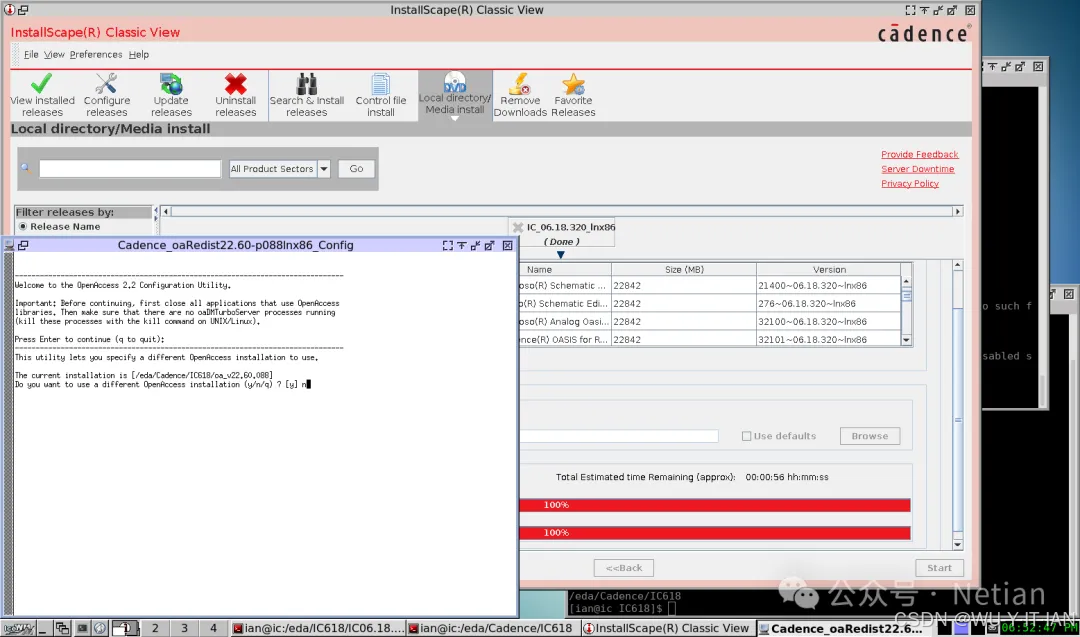Focus the install directory path field
Image resolution: width=1080 pixels, height=637 pixels.
(x=619, y=436)
